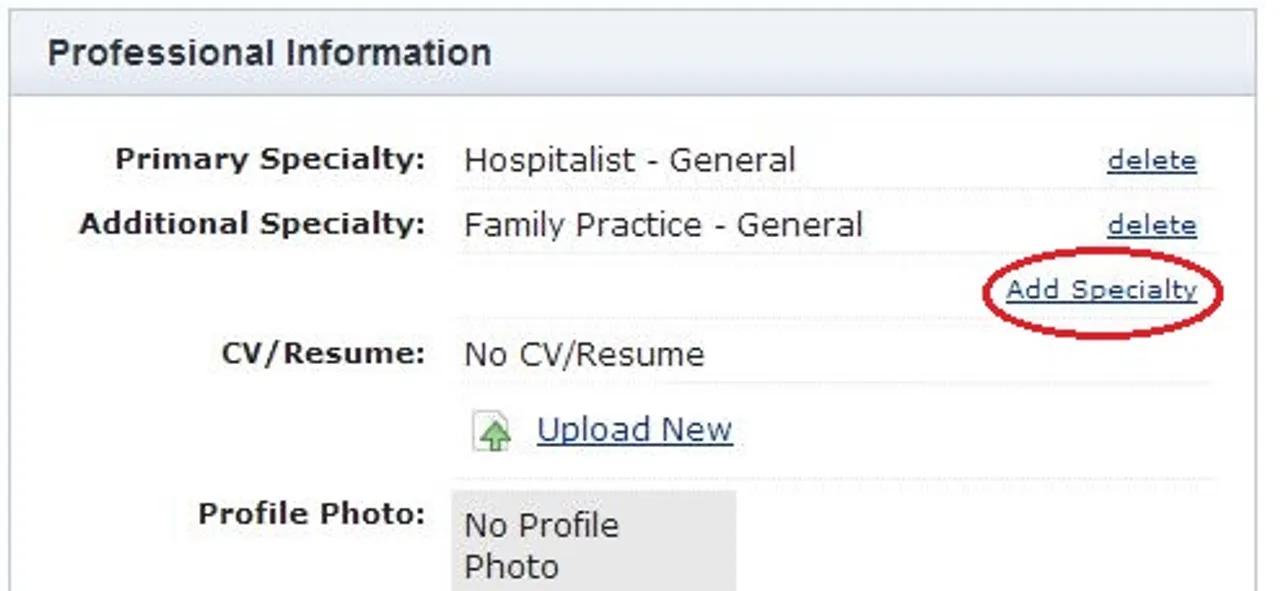Click the No CV/Resume status text
Viewport: 1280px width, 591px height.
(x=584, y=354)
